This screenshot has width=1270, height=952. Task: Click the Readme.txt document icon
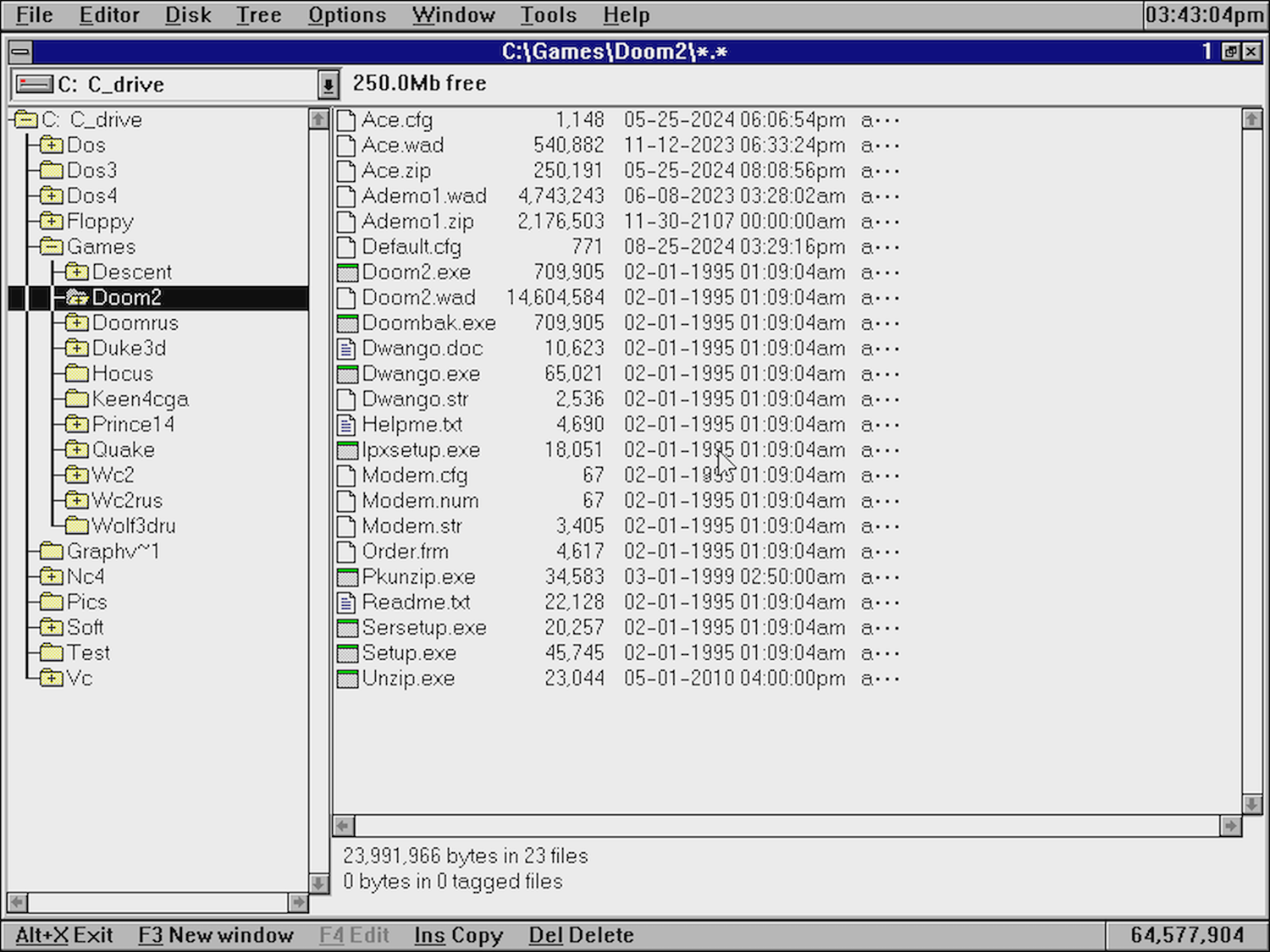click(x=346, y=603)
